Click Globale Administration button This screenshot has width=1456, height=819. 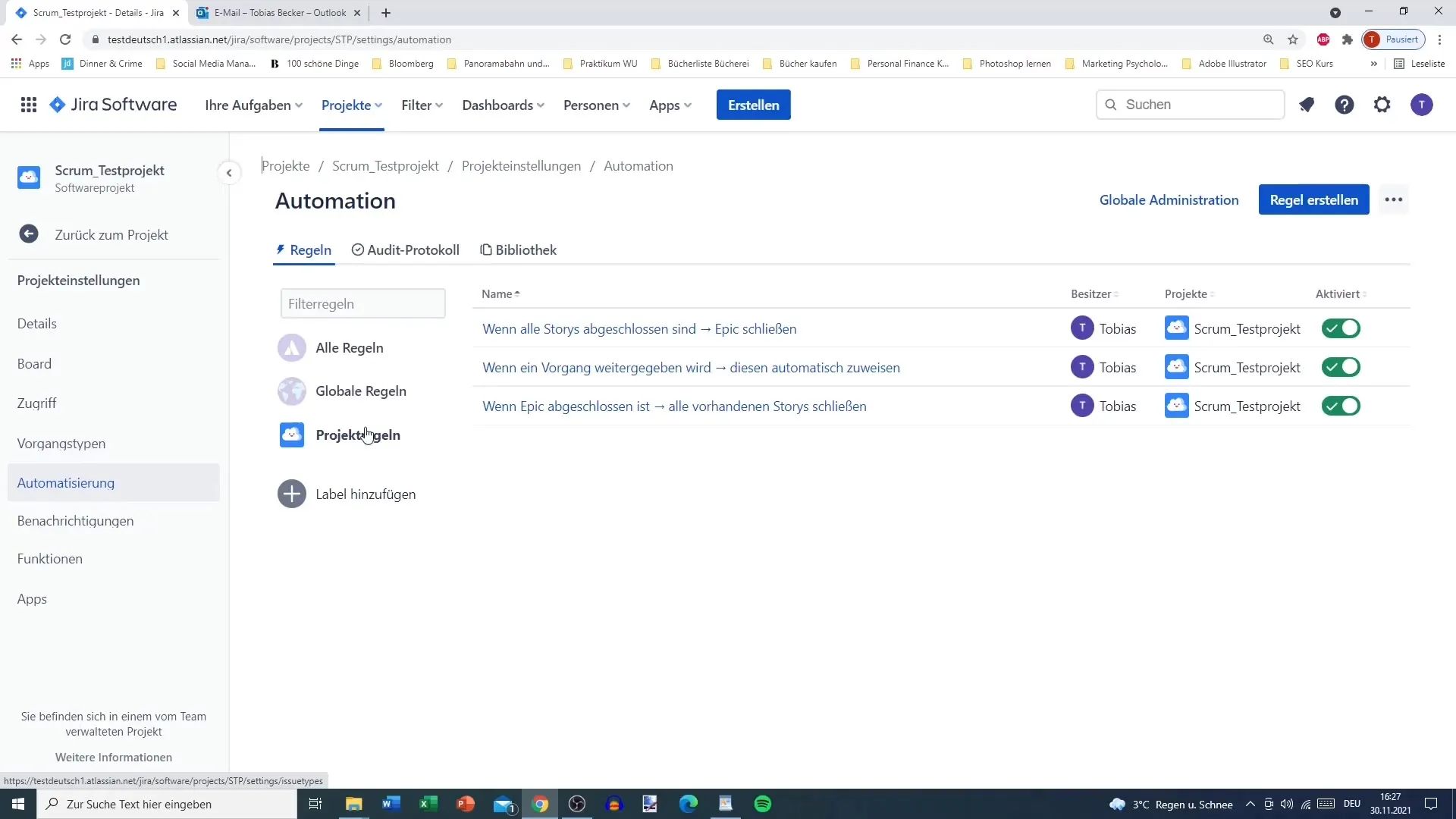(x=1169, y=200)
